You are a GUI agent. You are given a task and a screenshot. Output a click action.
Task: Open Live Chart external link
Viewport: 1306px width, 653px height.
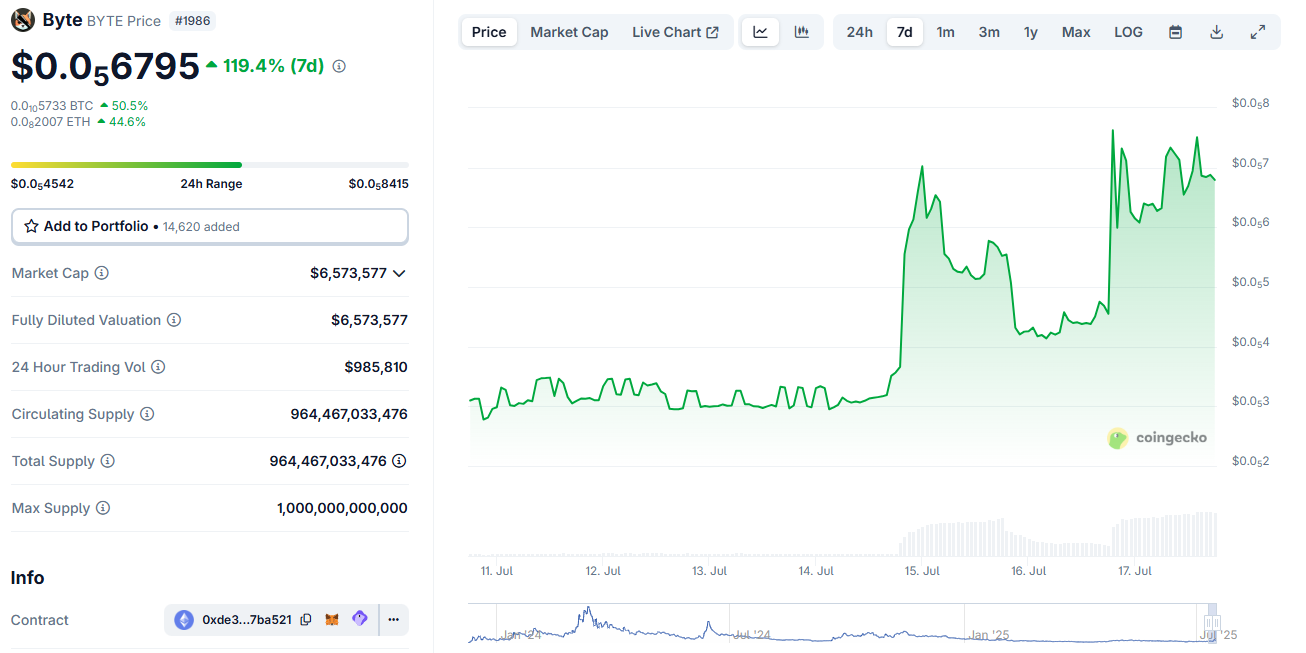pyautogui.click(x=675, y=32)
